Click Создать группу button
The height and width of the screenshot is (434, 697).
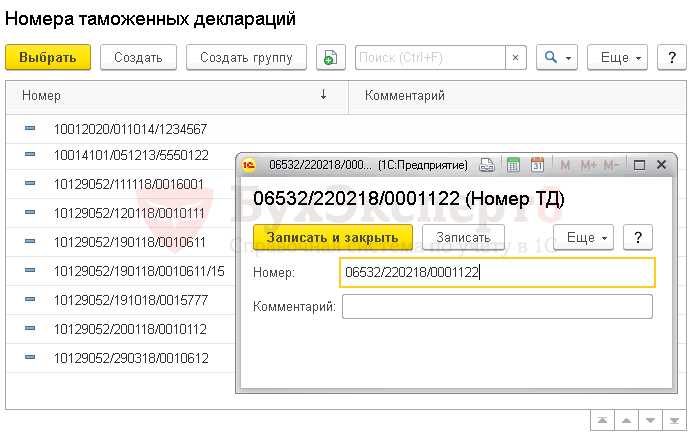coord(246,57)
